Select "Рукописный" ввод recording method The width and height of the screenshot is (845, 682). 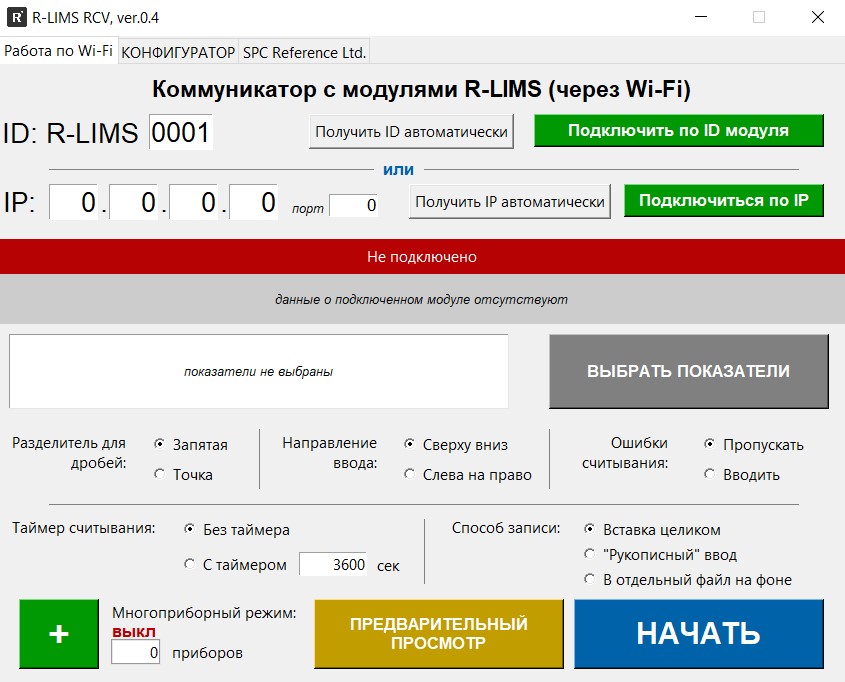(590, 555)
